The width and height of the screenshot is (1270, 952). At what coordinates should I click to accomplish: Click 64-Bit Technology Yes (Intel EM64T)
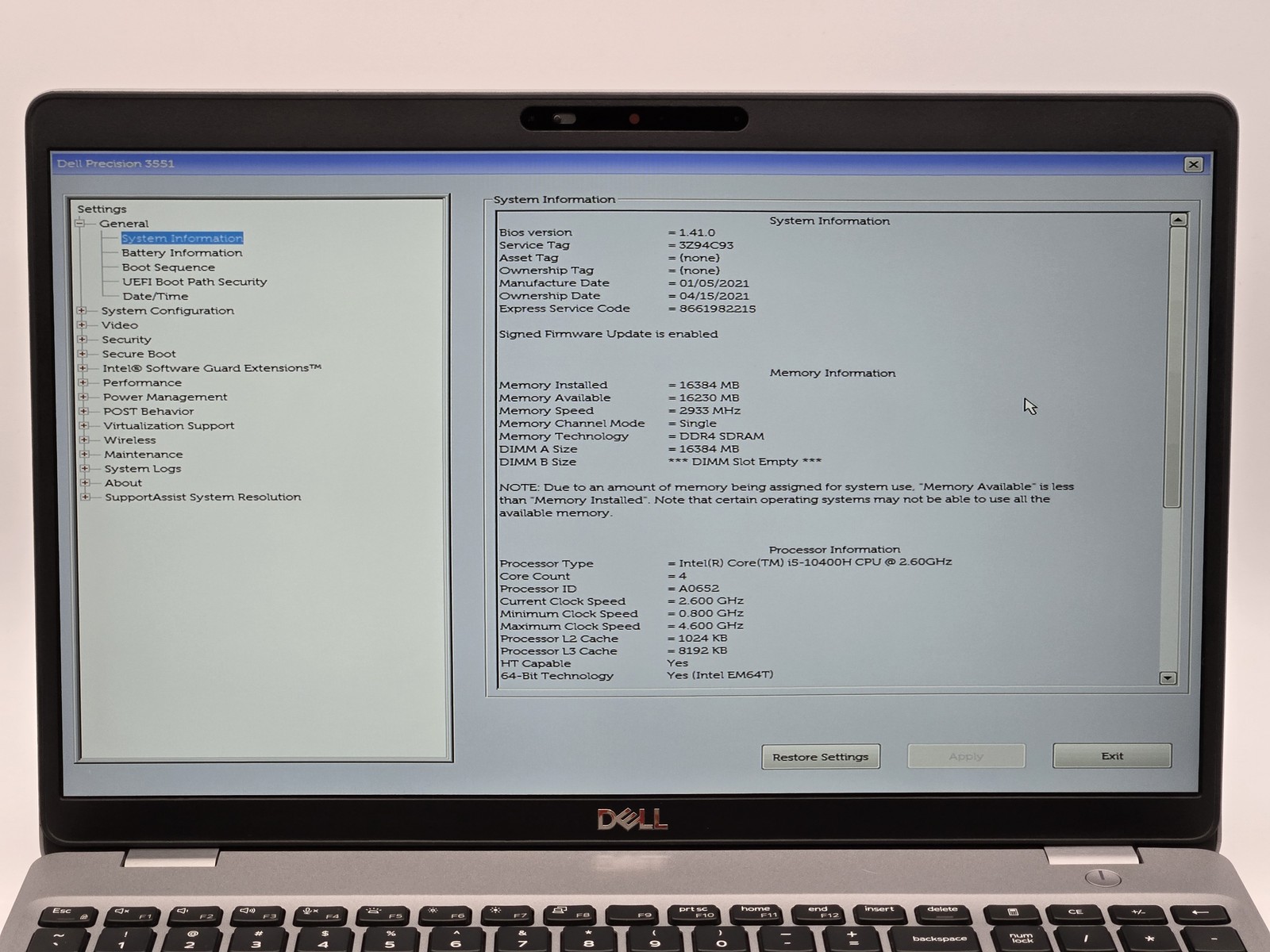click(x=720, y=674)
